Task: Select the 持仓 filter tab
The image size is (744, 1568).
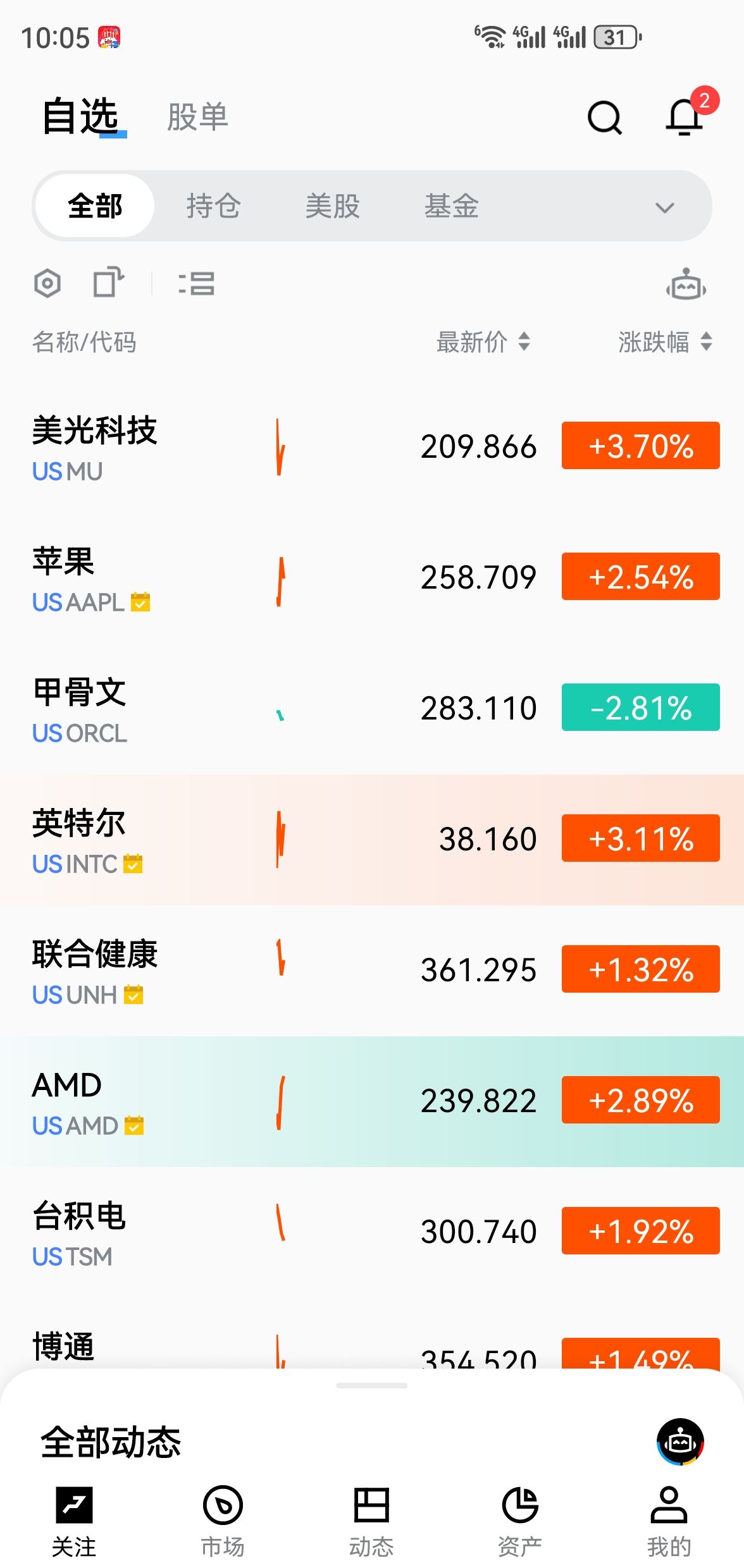Action: (214, 206)
